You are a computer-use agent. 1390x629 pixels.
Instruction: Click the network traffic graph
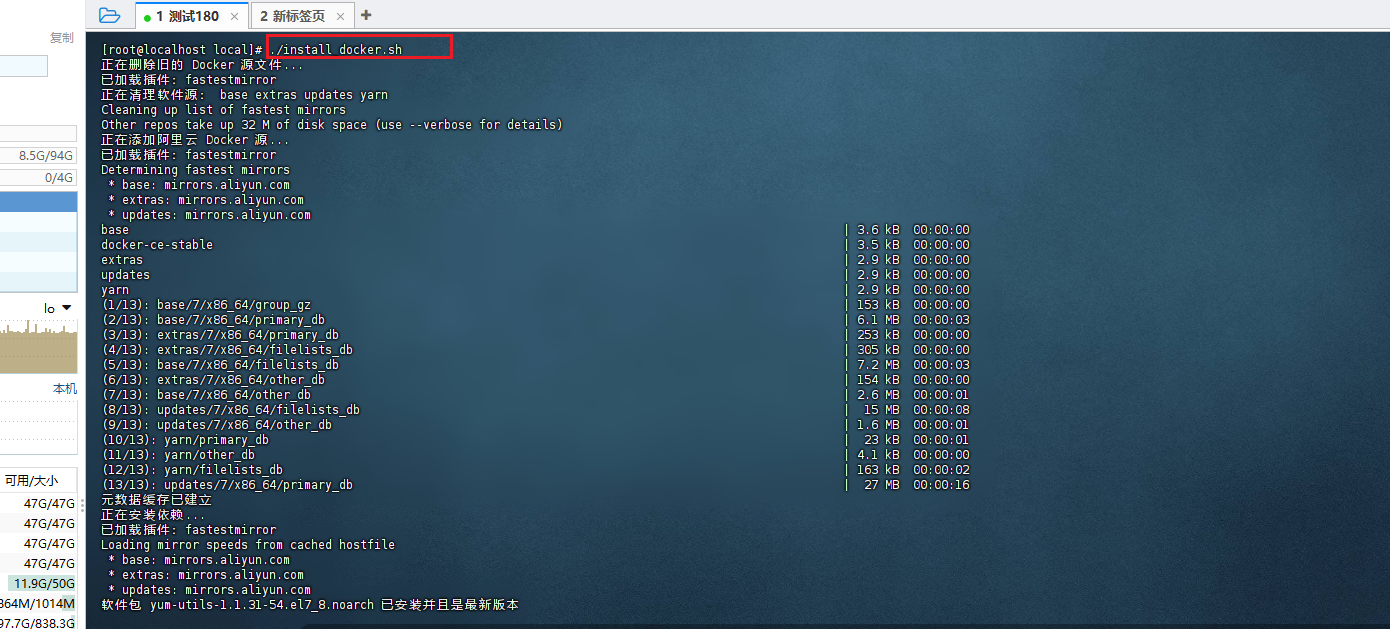pyautogui.click(x=38, y=346)
